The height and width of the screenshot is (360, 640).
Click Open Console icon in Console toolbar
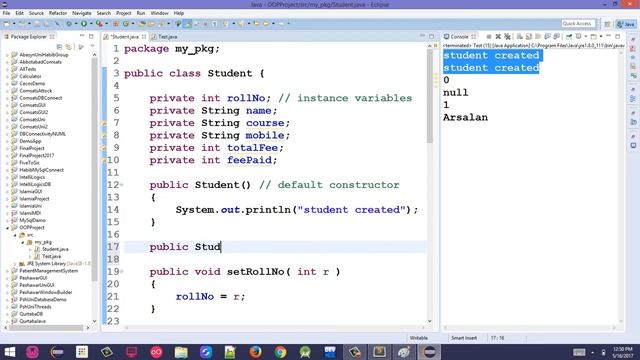[593, 36]
